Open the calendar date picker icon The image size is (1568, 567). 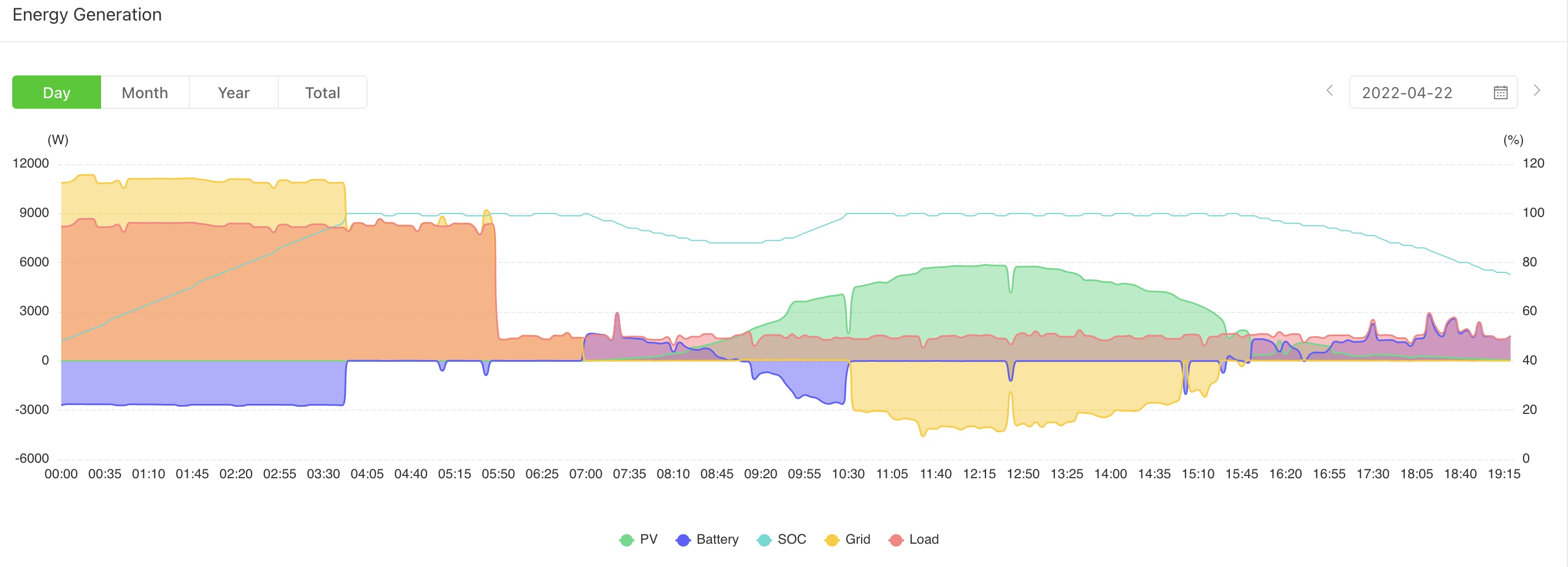pyautogui.click(x=1500, y=93)
